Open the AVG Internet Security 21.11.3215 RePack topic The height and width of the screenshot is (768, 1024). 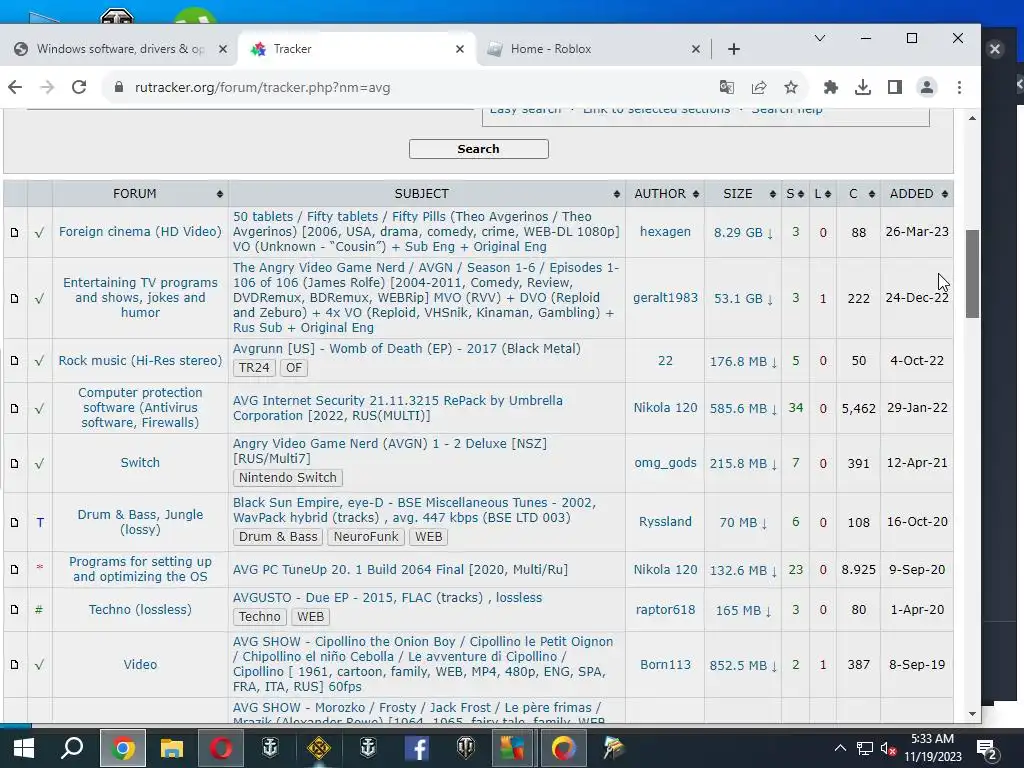(397, 408)
